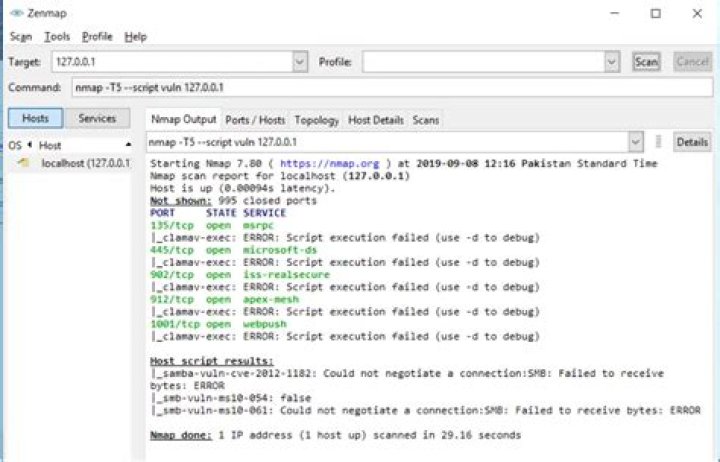Image resolution: width=720 pixels, height=462 pixels.
Task: Click the Nmap scan report for localhost line
Action: tap(280, 176)
